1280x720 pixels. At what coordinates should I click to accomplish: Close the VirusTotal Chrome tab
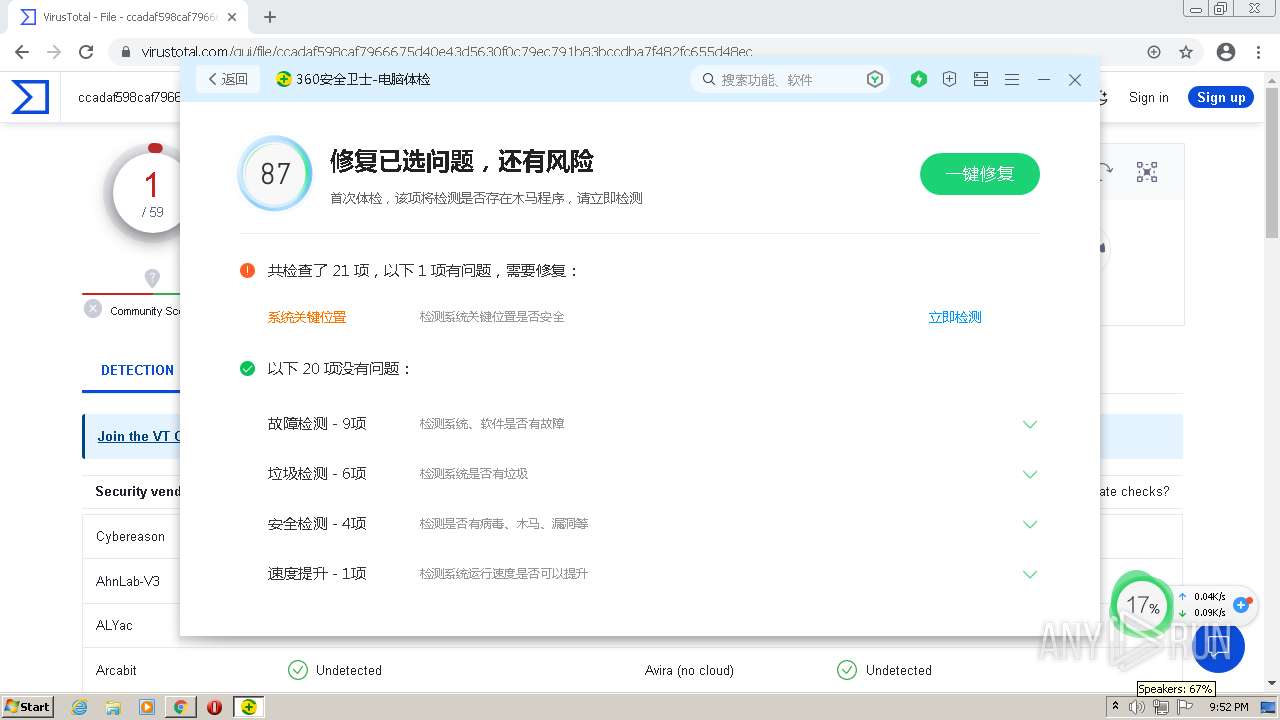coord(233,17)
